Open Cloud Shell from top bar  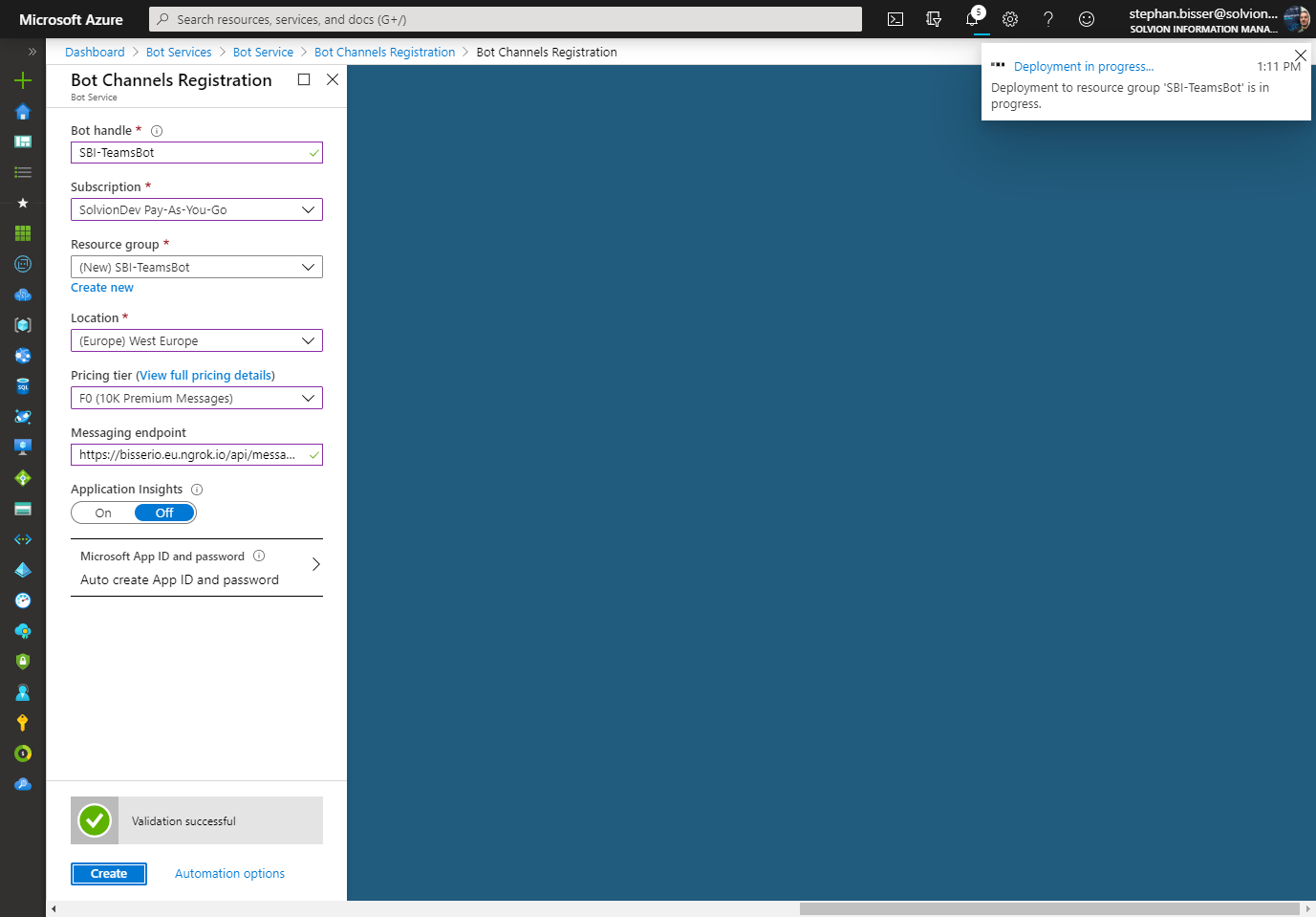pyautogui.click(x=895, y=19)
